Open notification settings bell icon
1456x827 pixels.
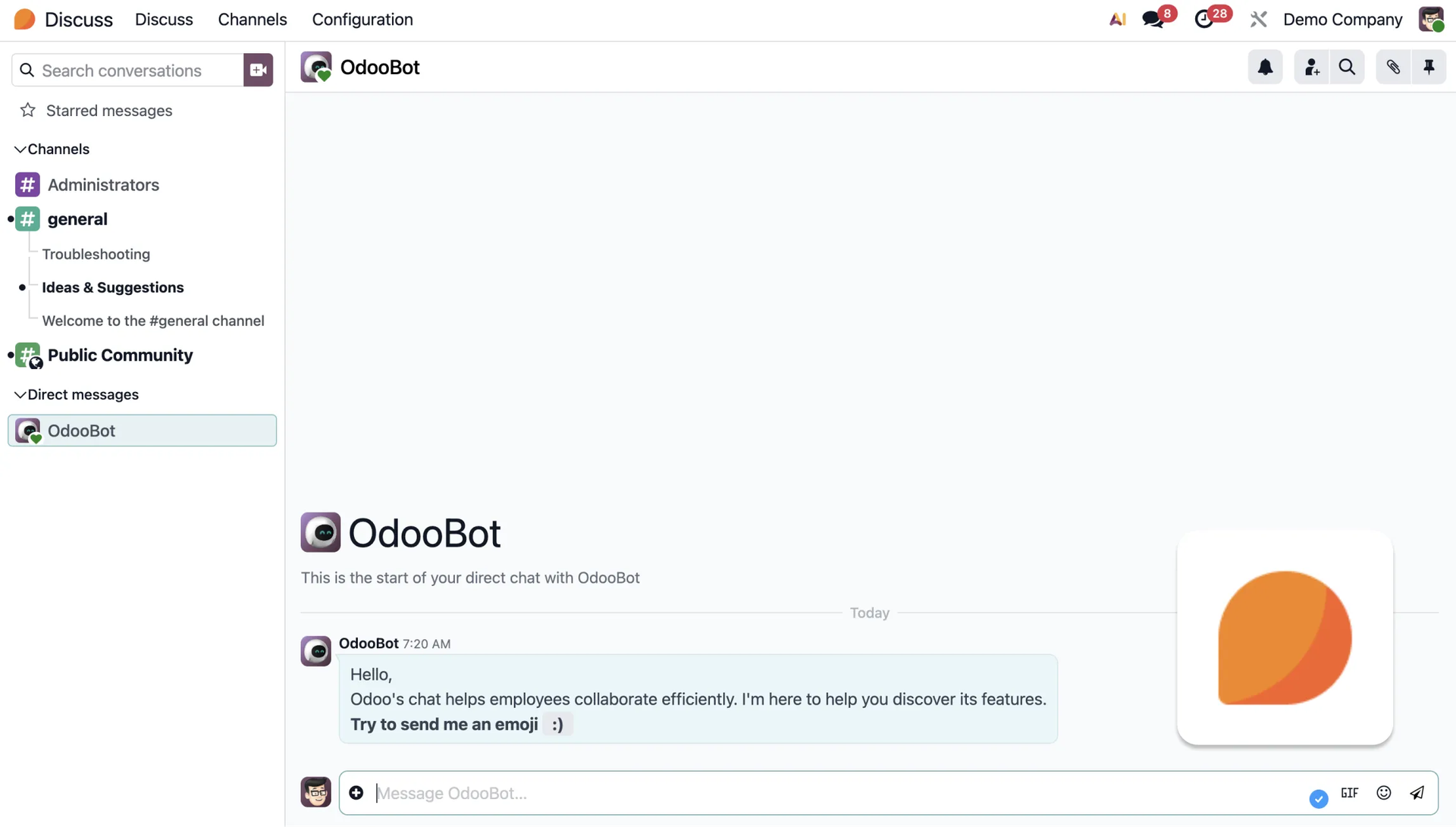coord(1265,67)
